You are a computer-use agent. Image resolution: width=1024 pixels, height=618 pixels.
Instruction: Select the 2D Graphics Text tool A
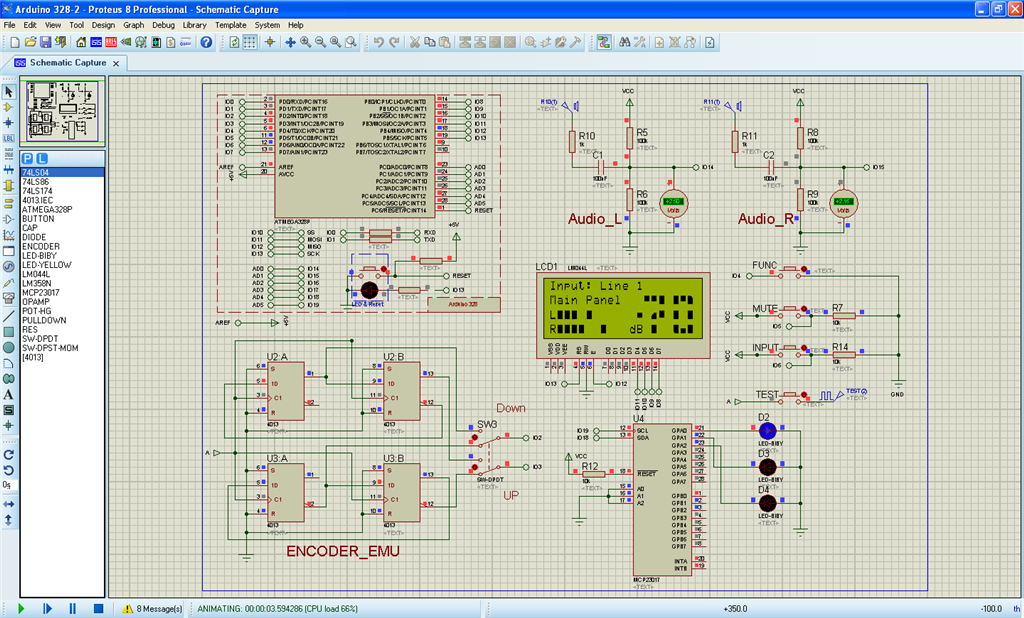click(x=8, y=395)
